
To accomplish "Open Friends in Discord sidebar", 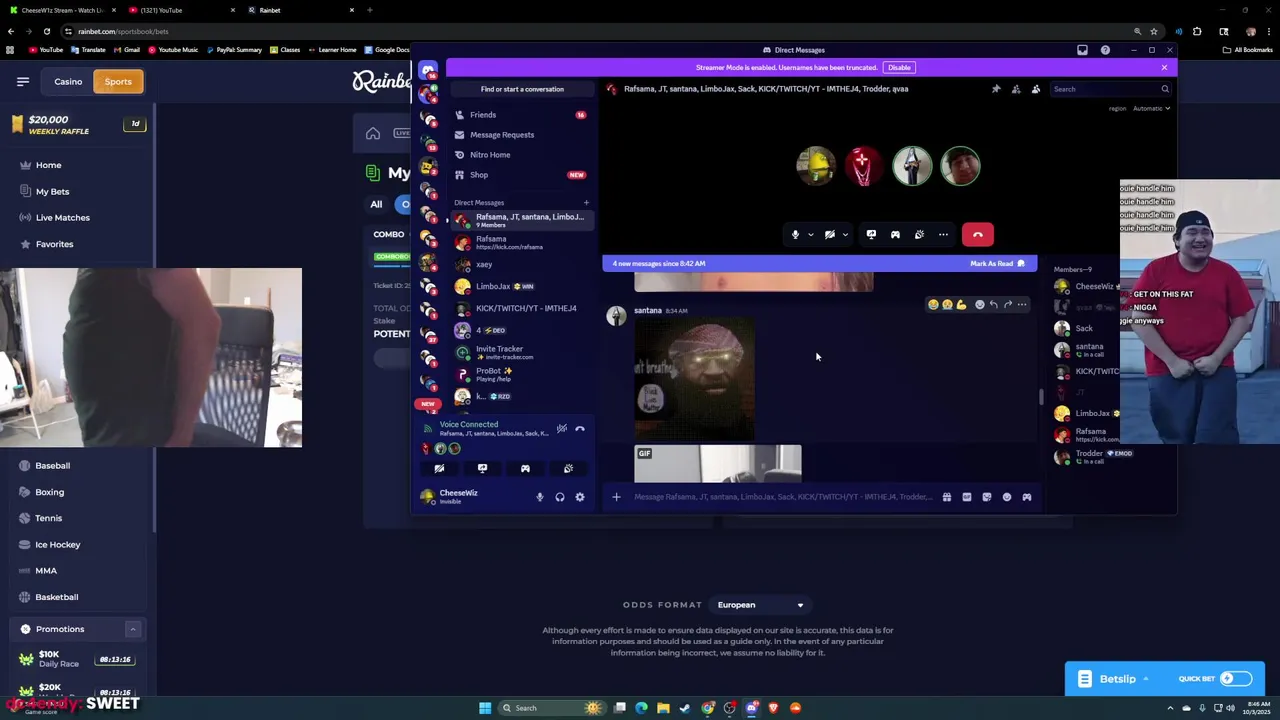I will (520, 115).
